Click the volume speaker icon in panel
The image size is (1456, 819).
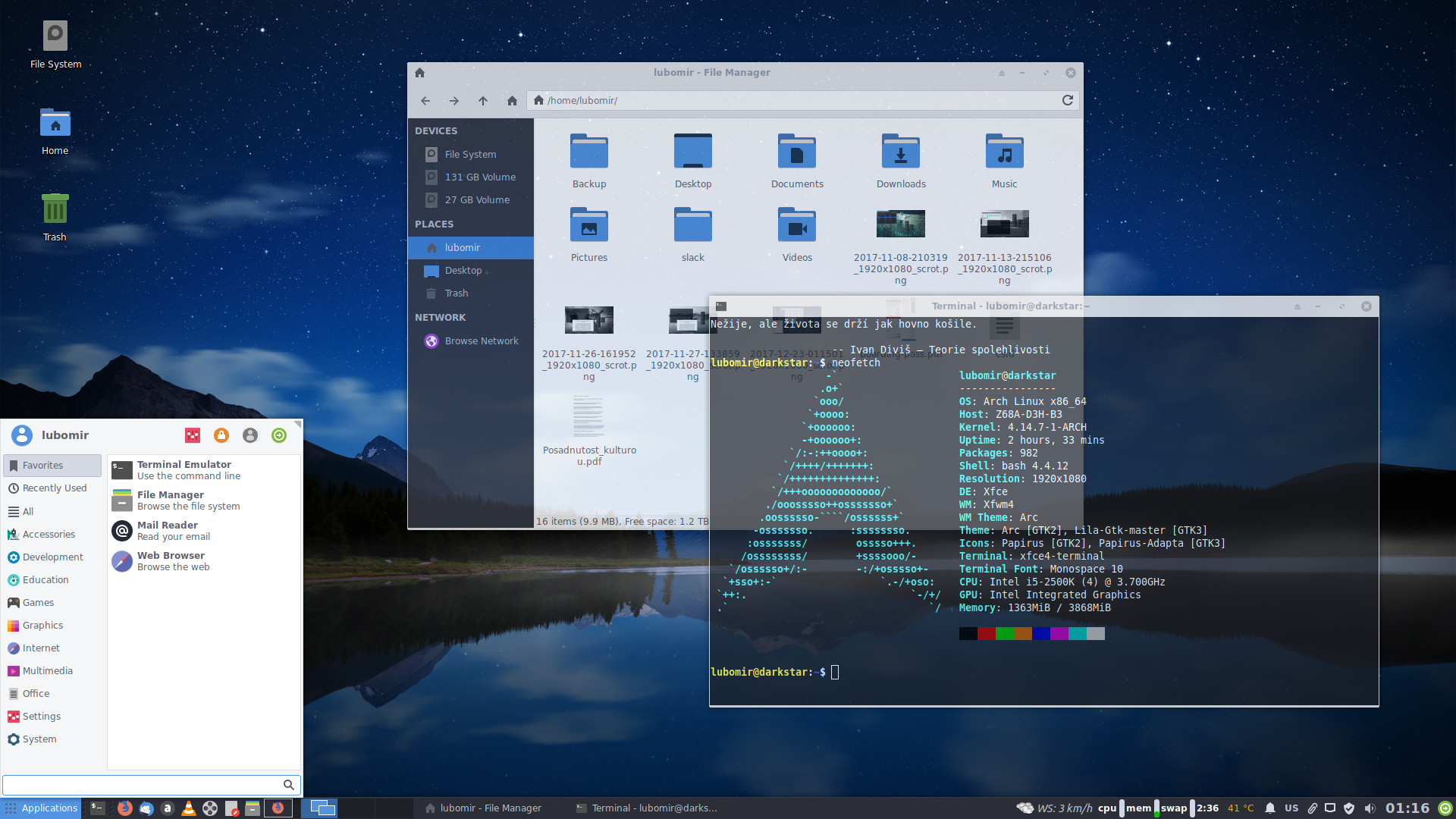pyautogui.click(x=1370, y=808)
